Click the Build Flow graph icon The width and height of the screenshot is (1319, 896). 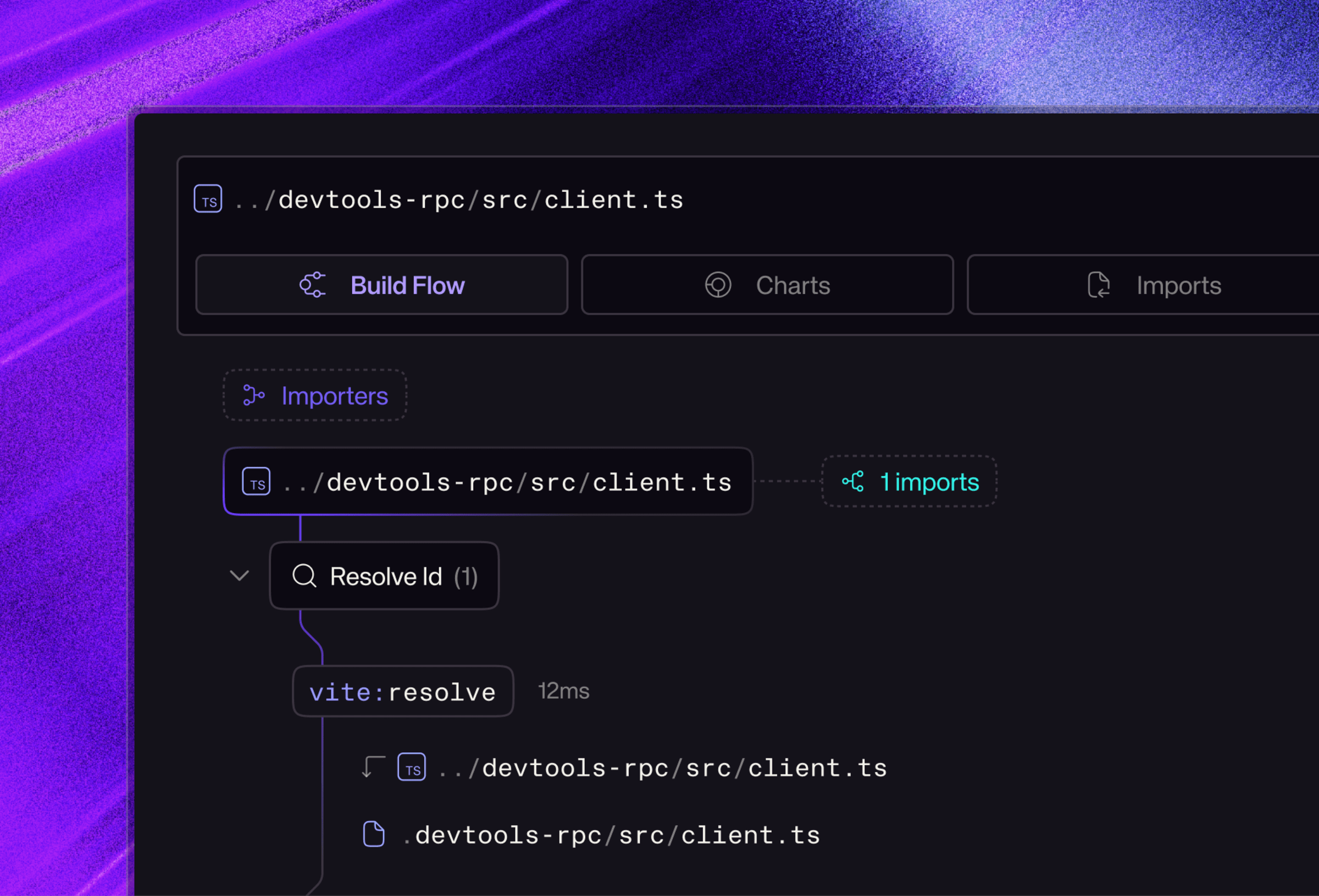point(313,285)
